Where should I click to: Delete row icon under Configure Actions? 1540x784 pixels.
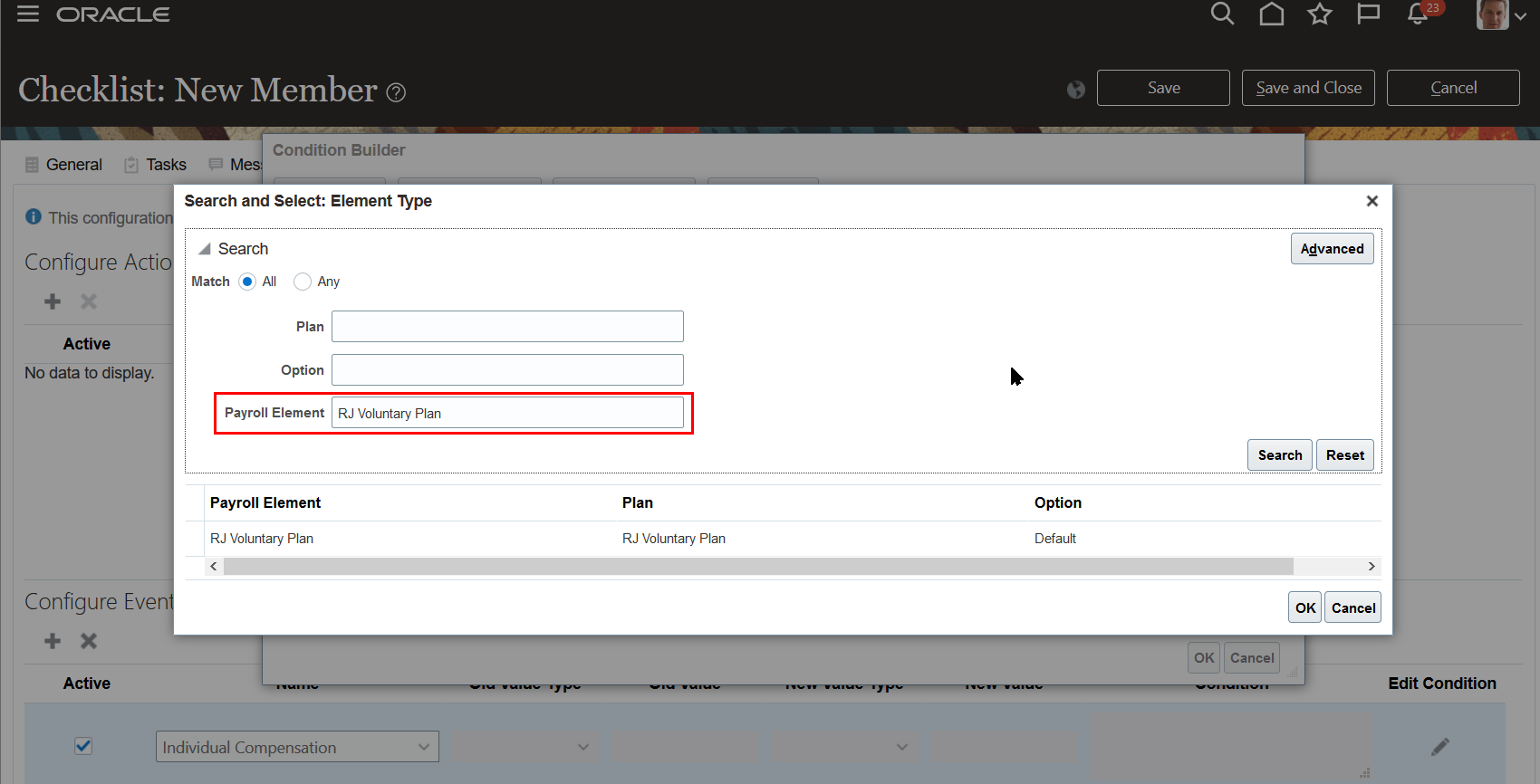pyautogui.click(x=89, y=301)
